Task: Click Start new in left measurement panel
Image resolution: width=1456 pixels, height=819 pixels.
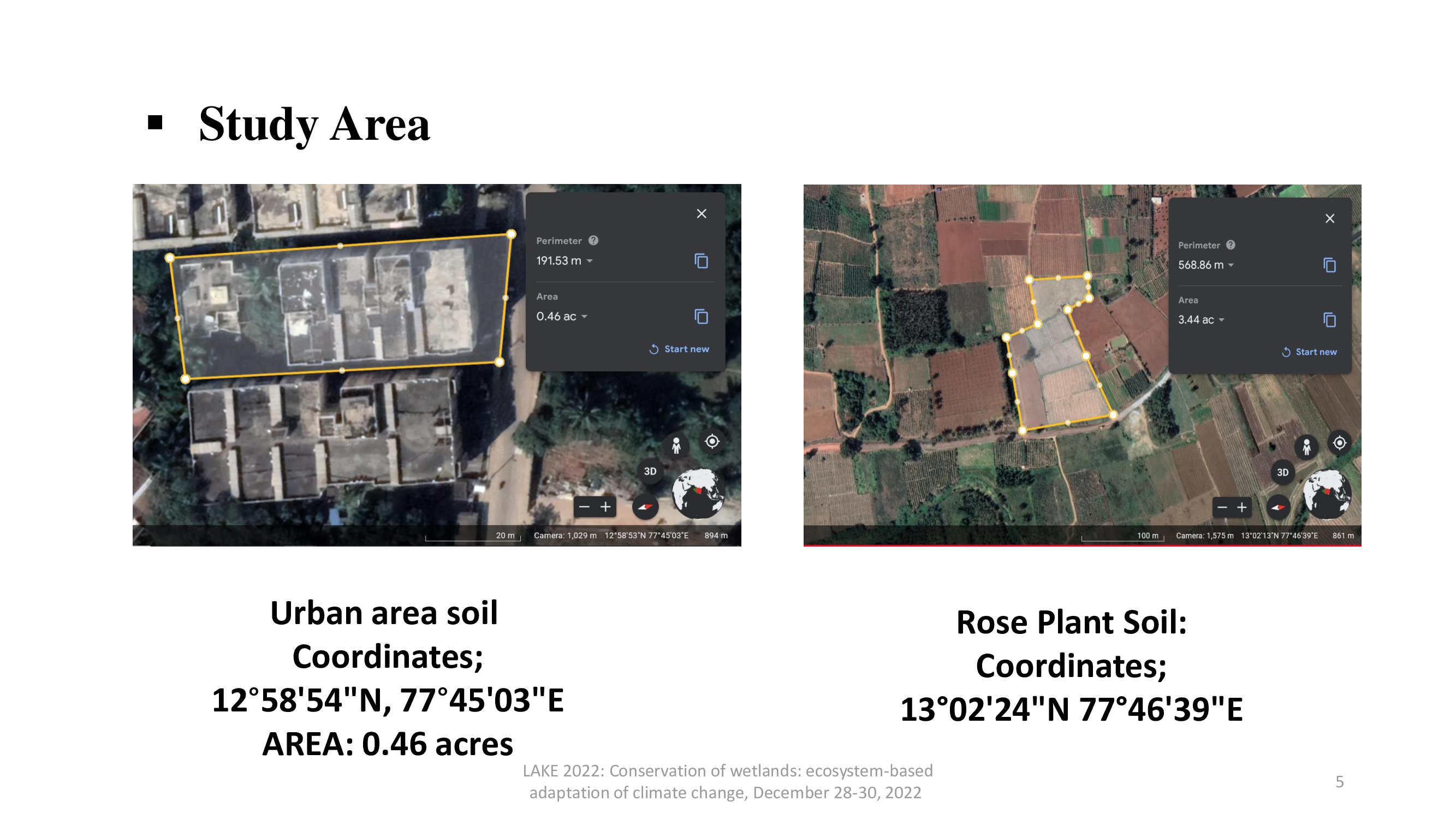Action: (679, 349)
